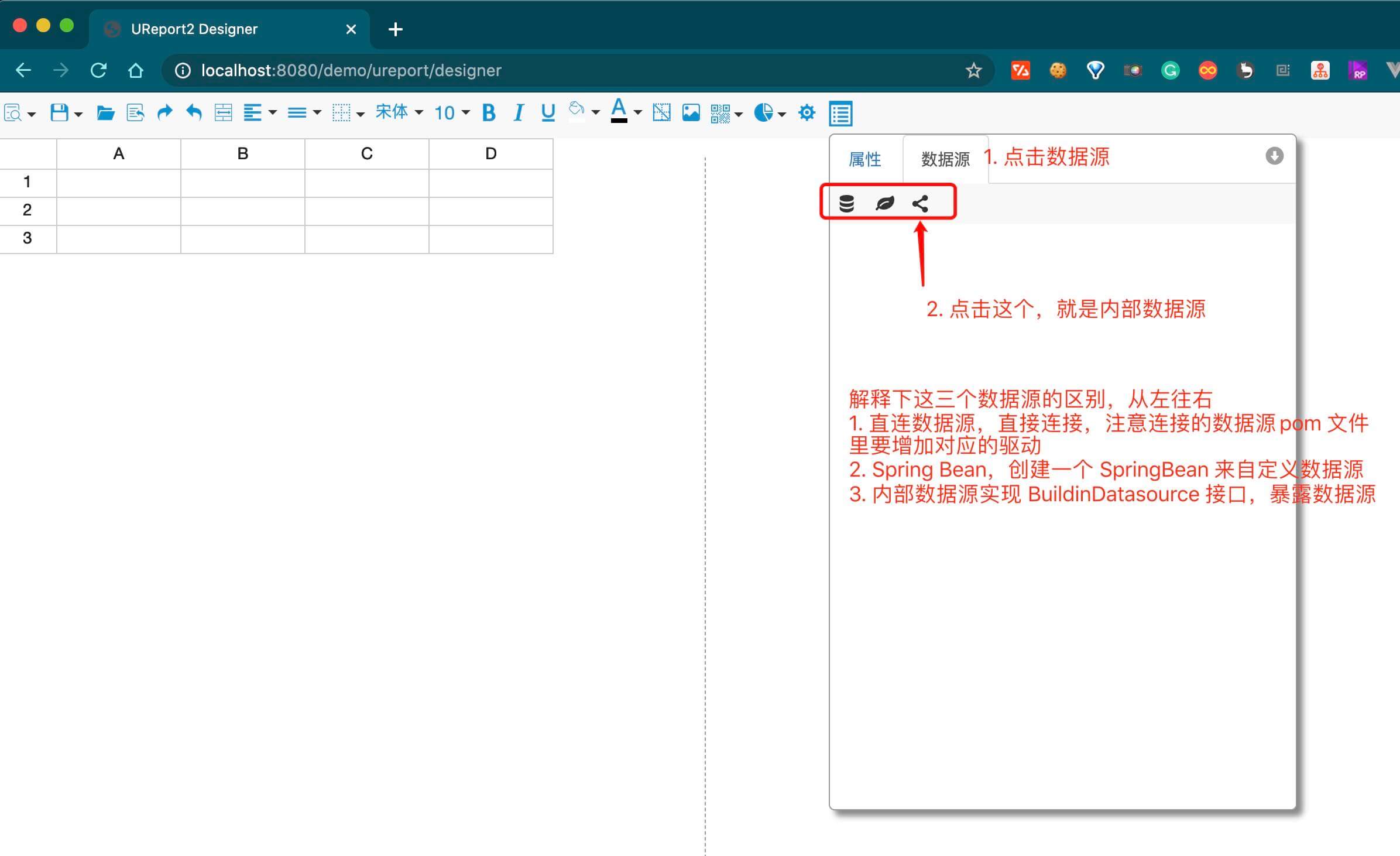Add a Spring Bean data source
This screenshot has width=1400, height=856.
tap(884, 203)
